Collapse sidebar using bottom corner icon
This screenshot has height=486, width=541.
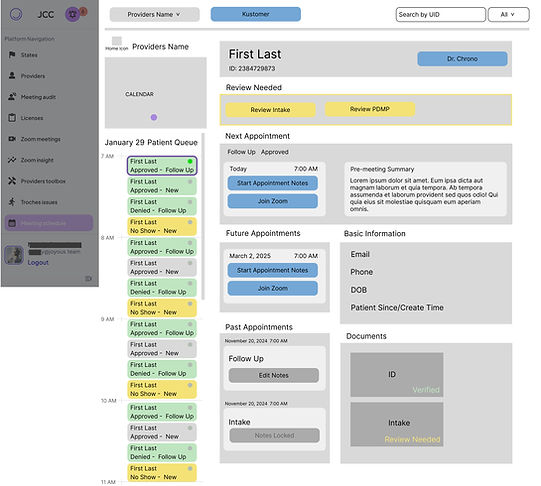88,278
